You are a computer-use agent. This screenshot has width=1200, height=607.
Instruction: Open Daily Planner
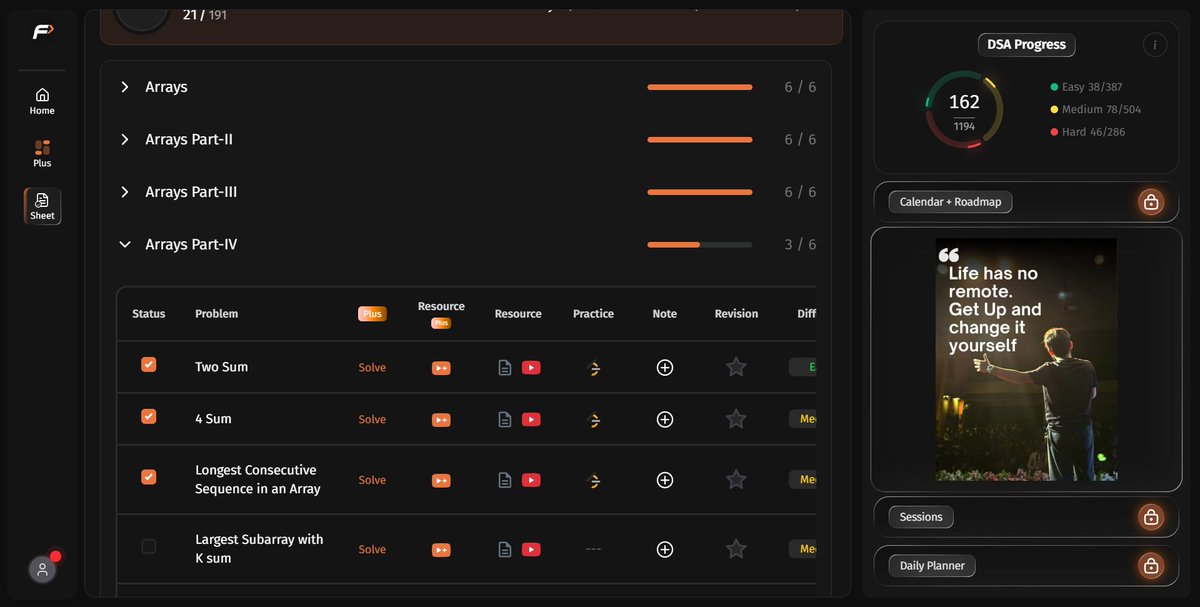click(932, 566)
